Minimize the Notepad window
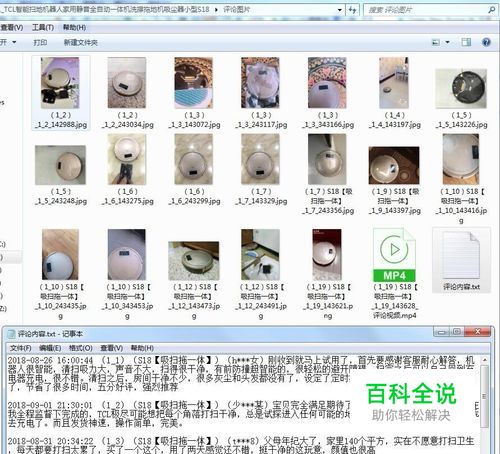The width and height of the screenshot is (500, 454). coord(442,332)
